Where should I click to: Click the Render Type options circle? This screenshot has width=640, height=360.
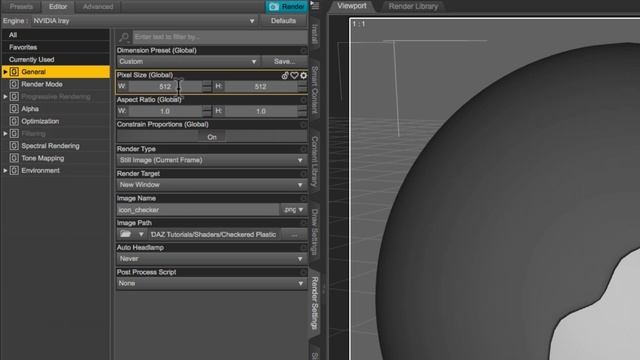[303, 149]
